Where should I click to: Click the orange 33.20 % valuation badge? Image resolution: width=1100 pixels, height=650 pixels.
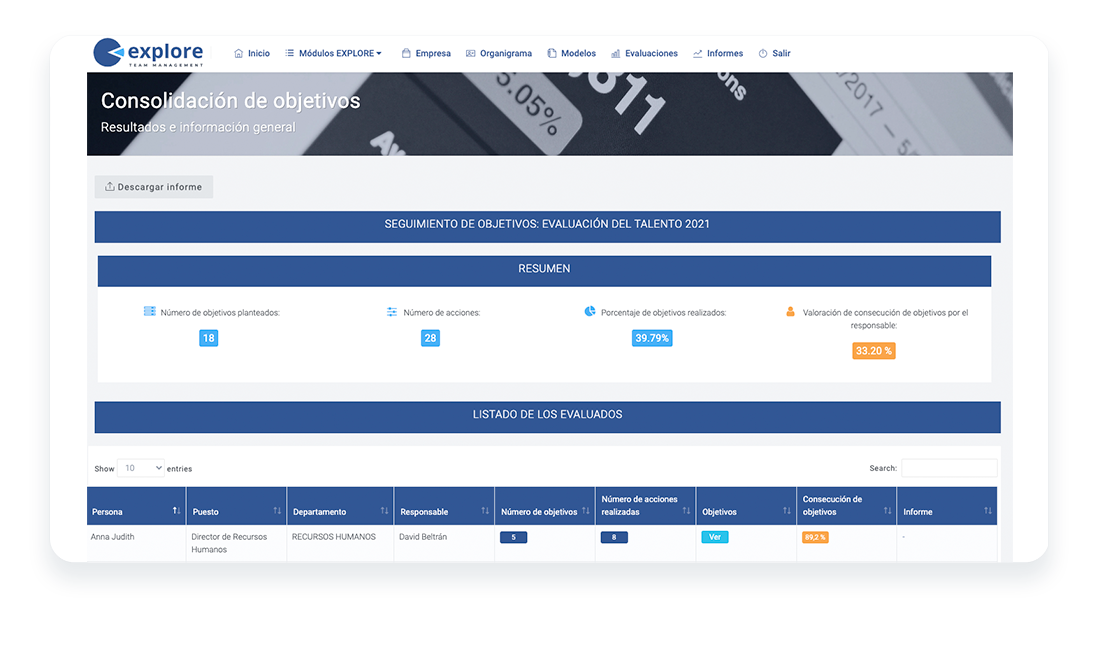pos(873,351)
